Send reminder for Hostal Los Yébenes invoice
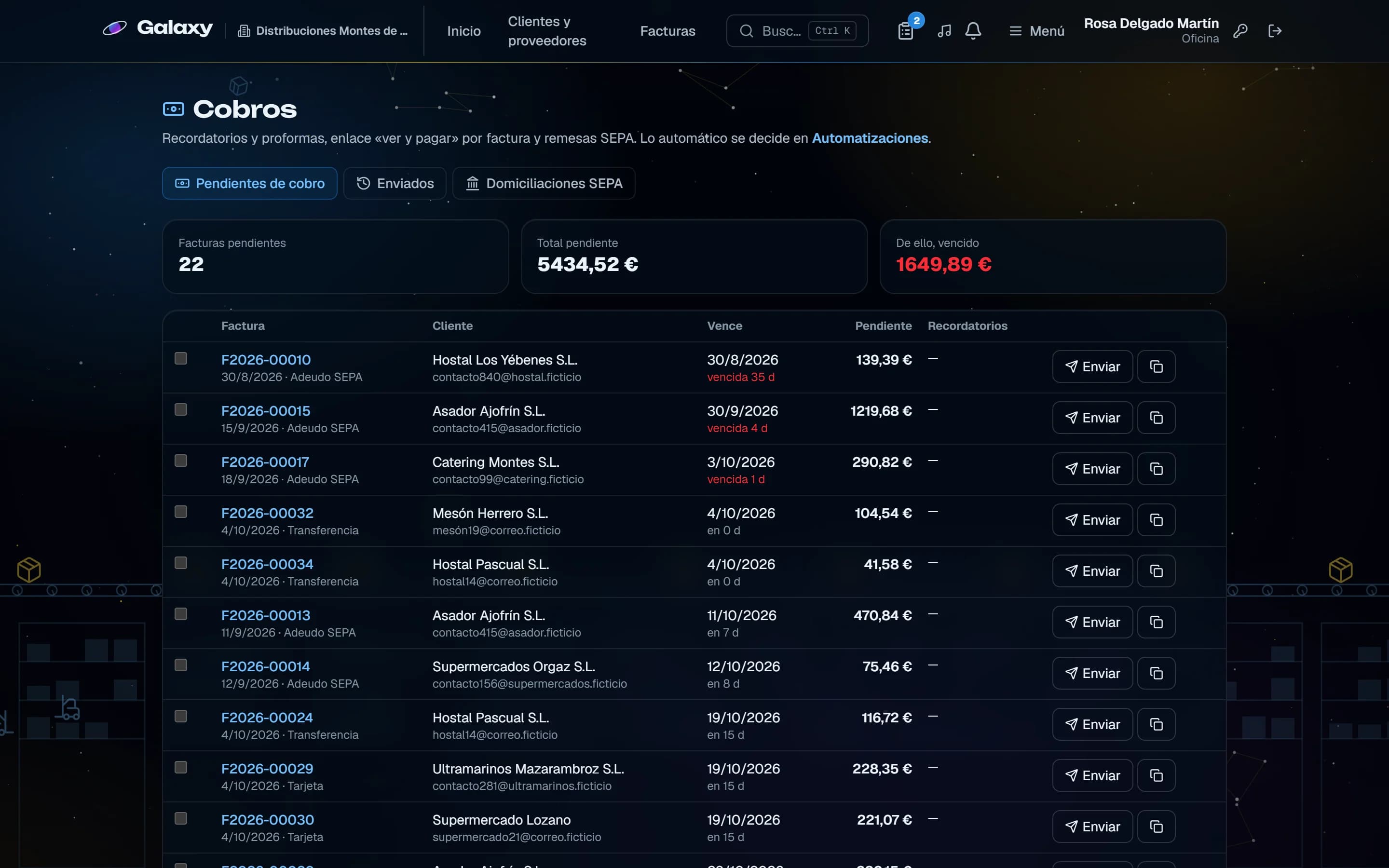Screen dimensions: 1389x868 point(1092,366)
